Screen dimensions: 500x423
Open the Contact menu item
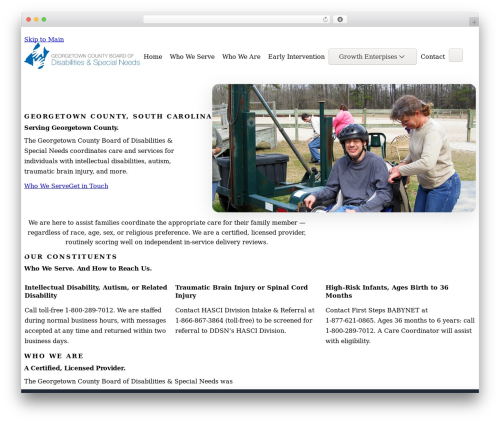[433, 57]
